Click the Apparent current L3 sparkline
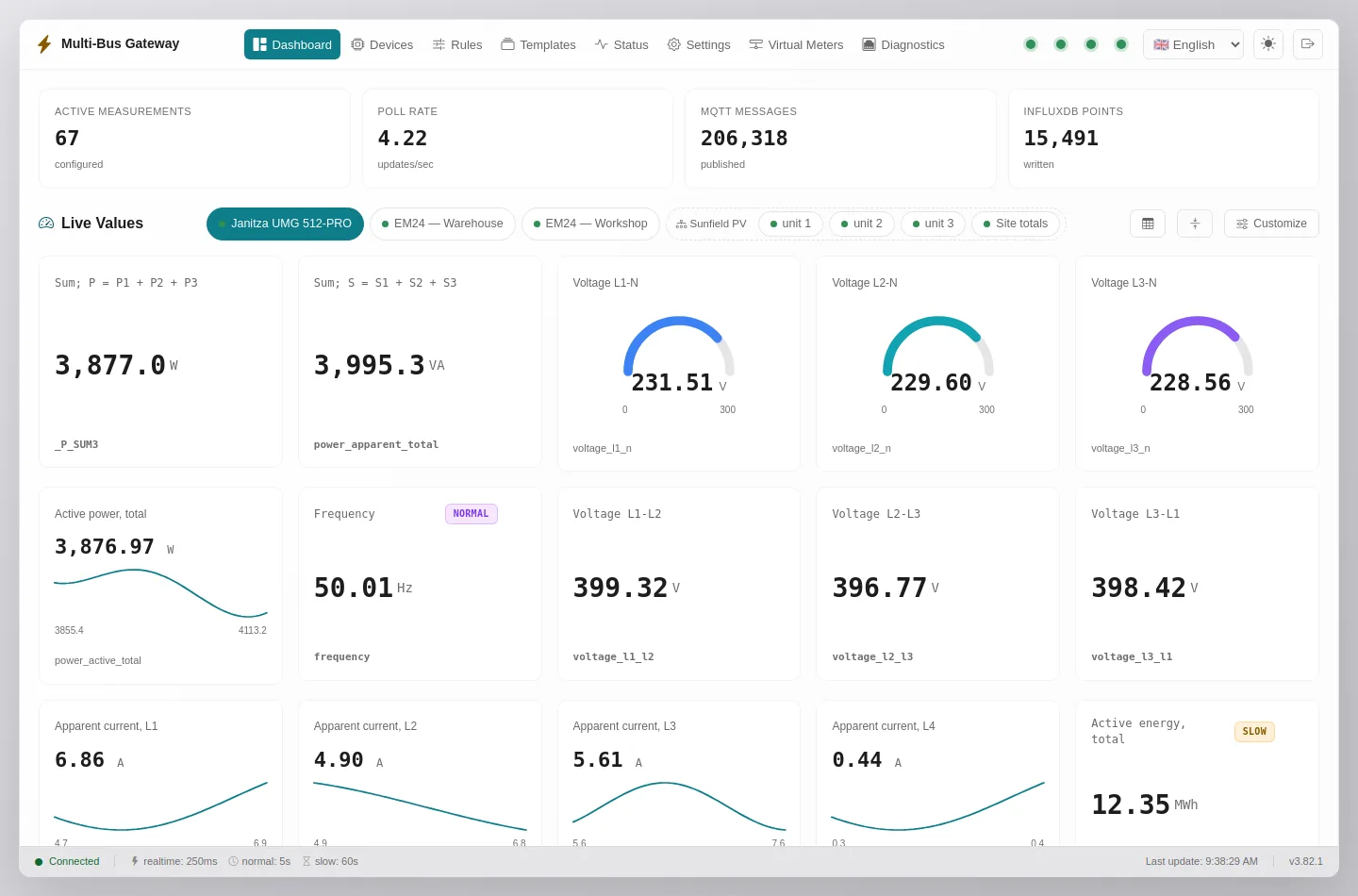Screen dimensions: 1358x896 (679, 806)
